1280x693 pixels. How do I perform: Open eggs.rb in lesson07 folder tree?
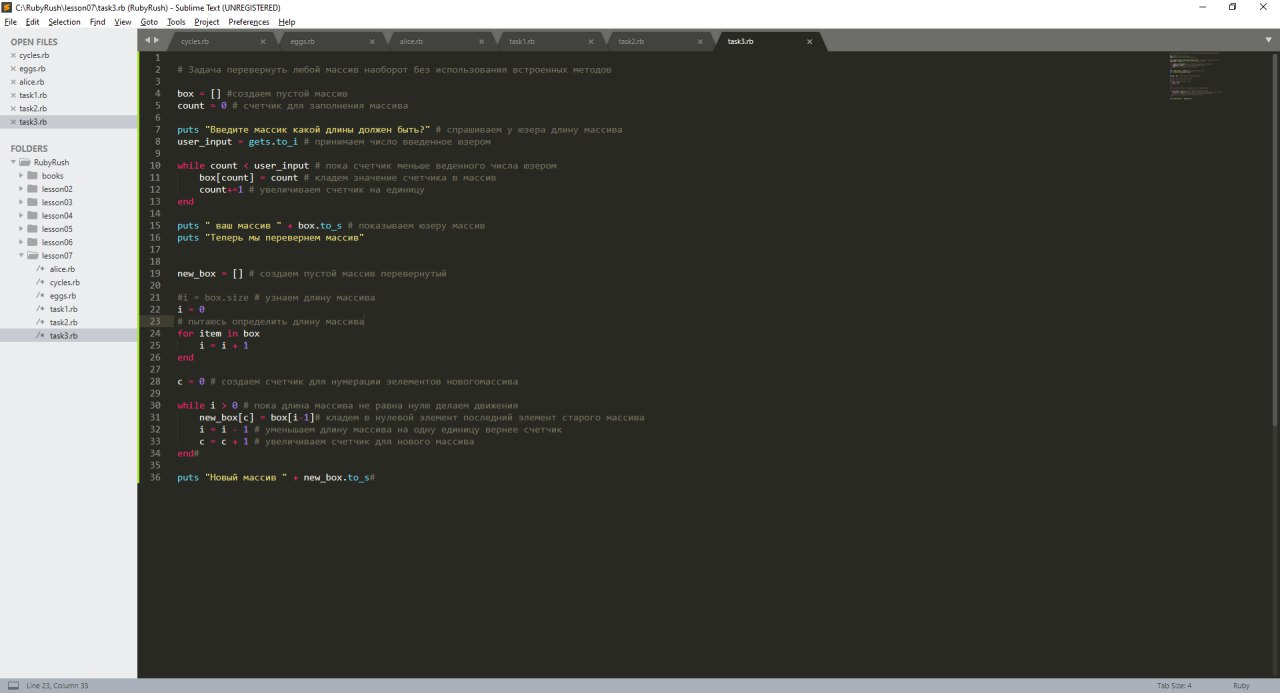(x=62, y=296)
